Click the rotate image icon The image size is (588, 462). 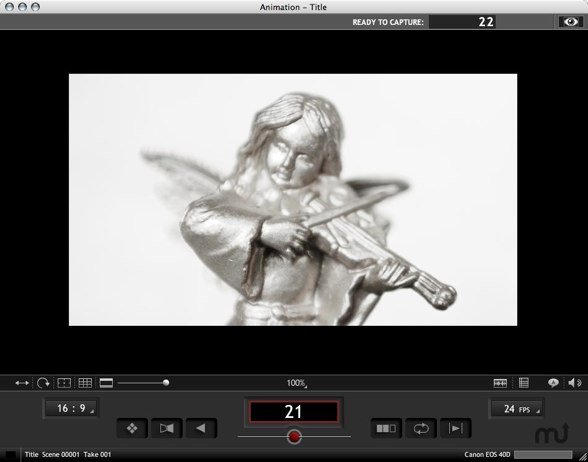pyautogui.click(x=44, y=383)
